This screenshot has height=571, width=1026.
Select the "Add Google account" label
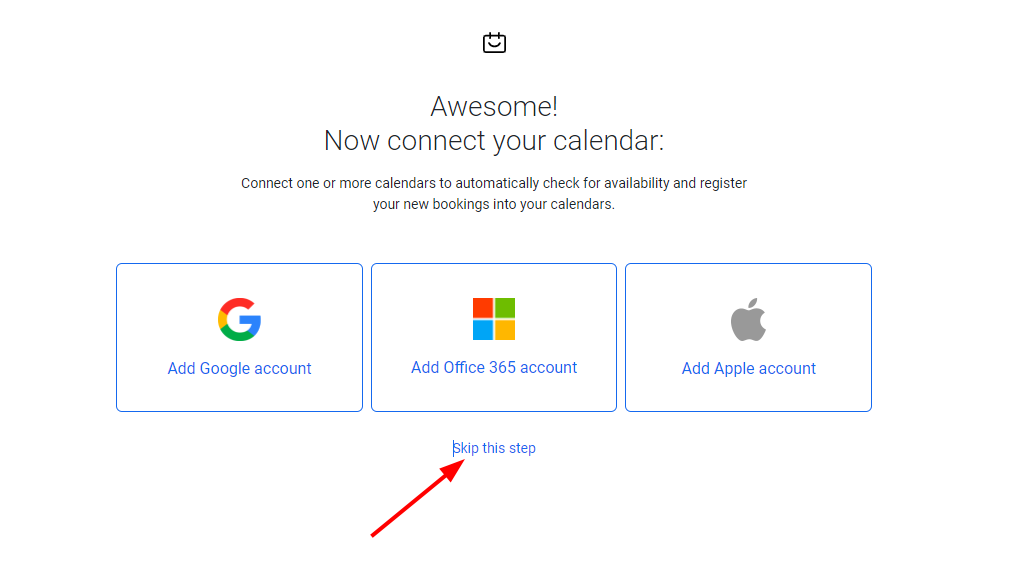click(x=239, y=368)
